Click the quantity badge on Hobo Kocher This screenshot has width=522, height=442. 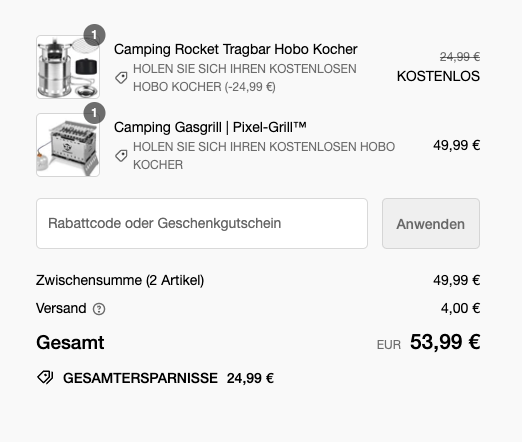click(x=94, y=35)
